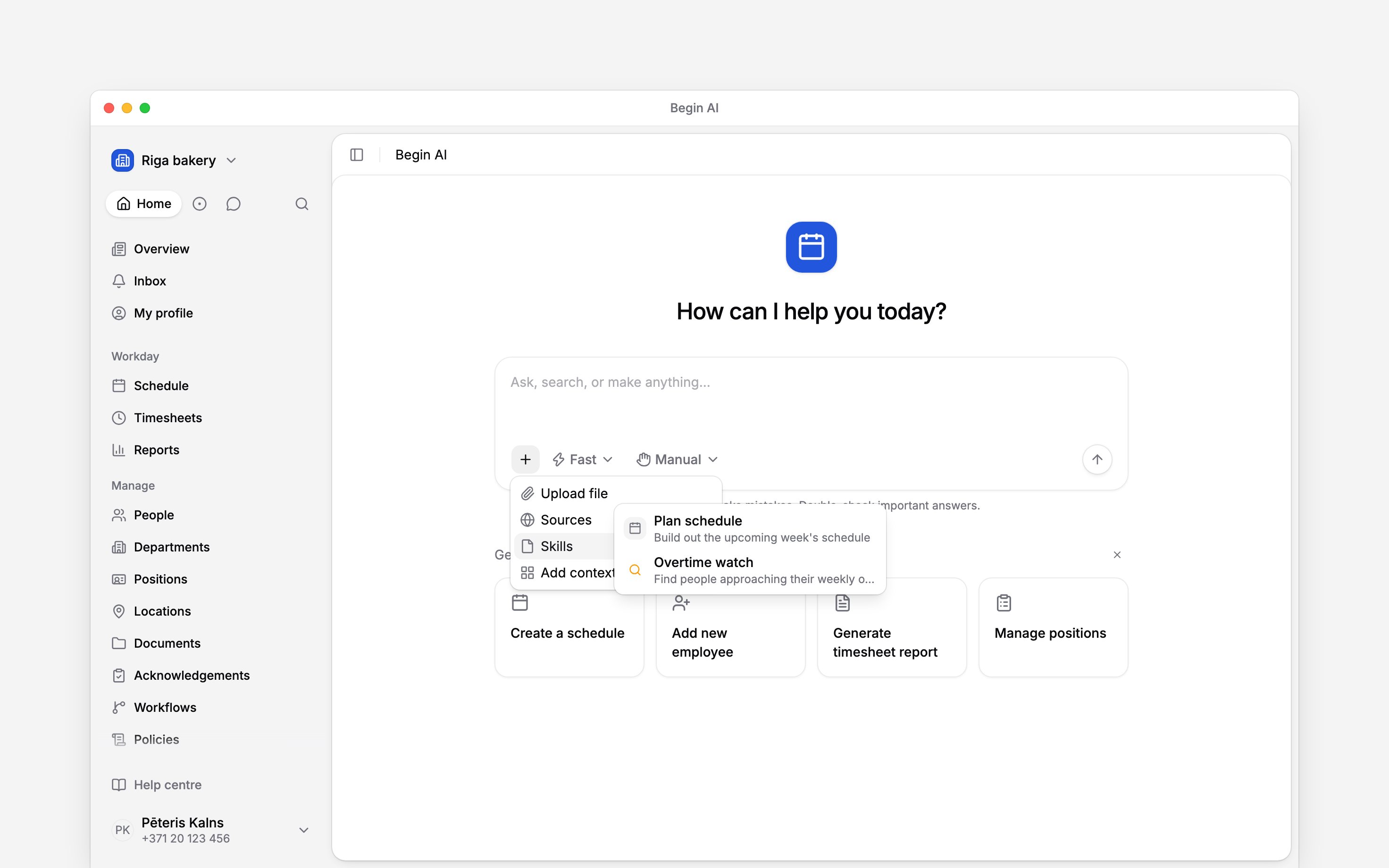The image size is (1389, 868).
Task: Expand the Riga bakery workspace switcher
Action: pyautogui.click(x=175, y=160)
